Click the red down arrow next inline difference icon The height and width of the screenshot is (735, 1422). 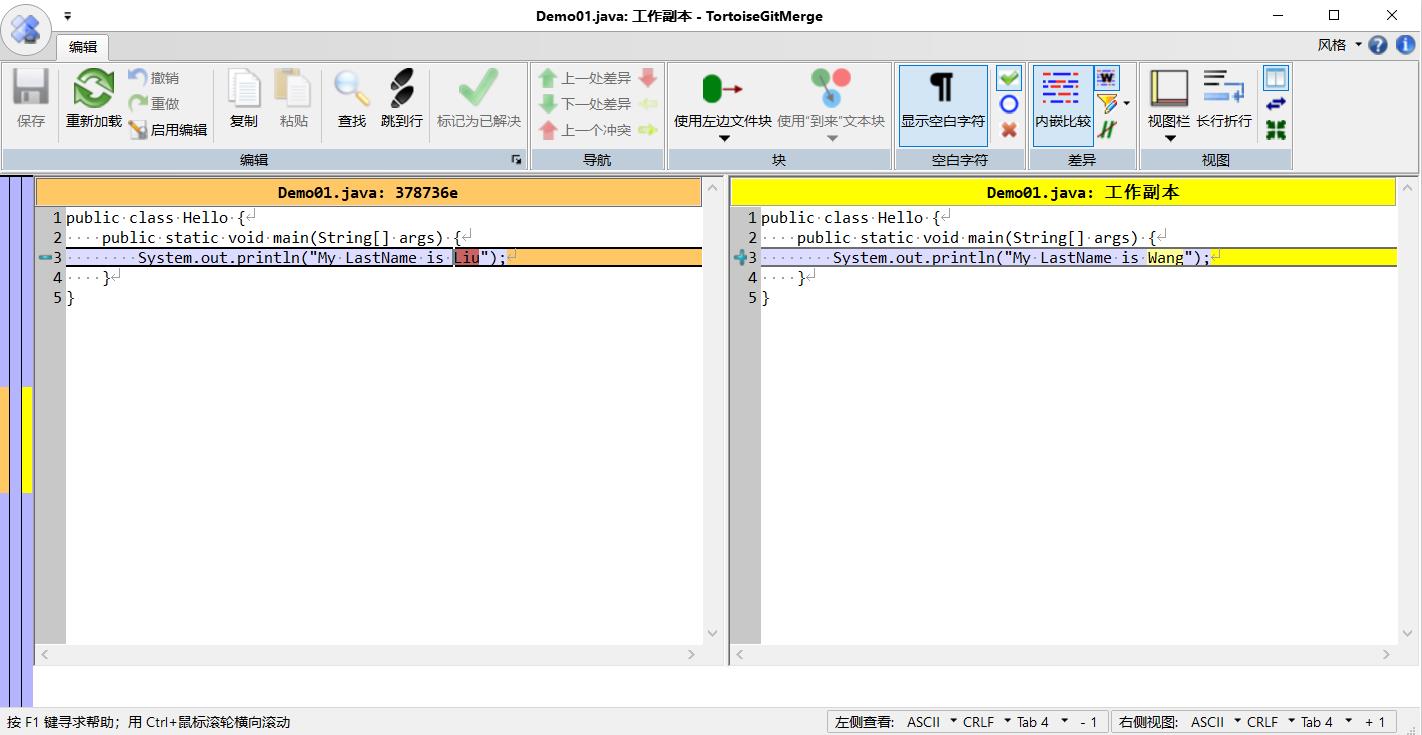(x=647, y=77)
